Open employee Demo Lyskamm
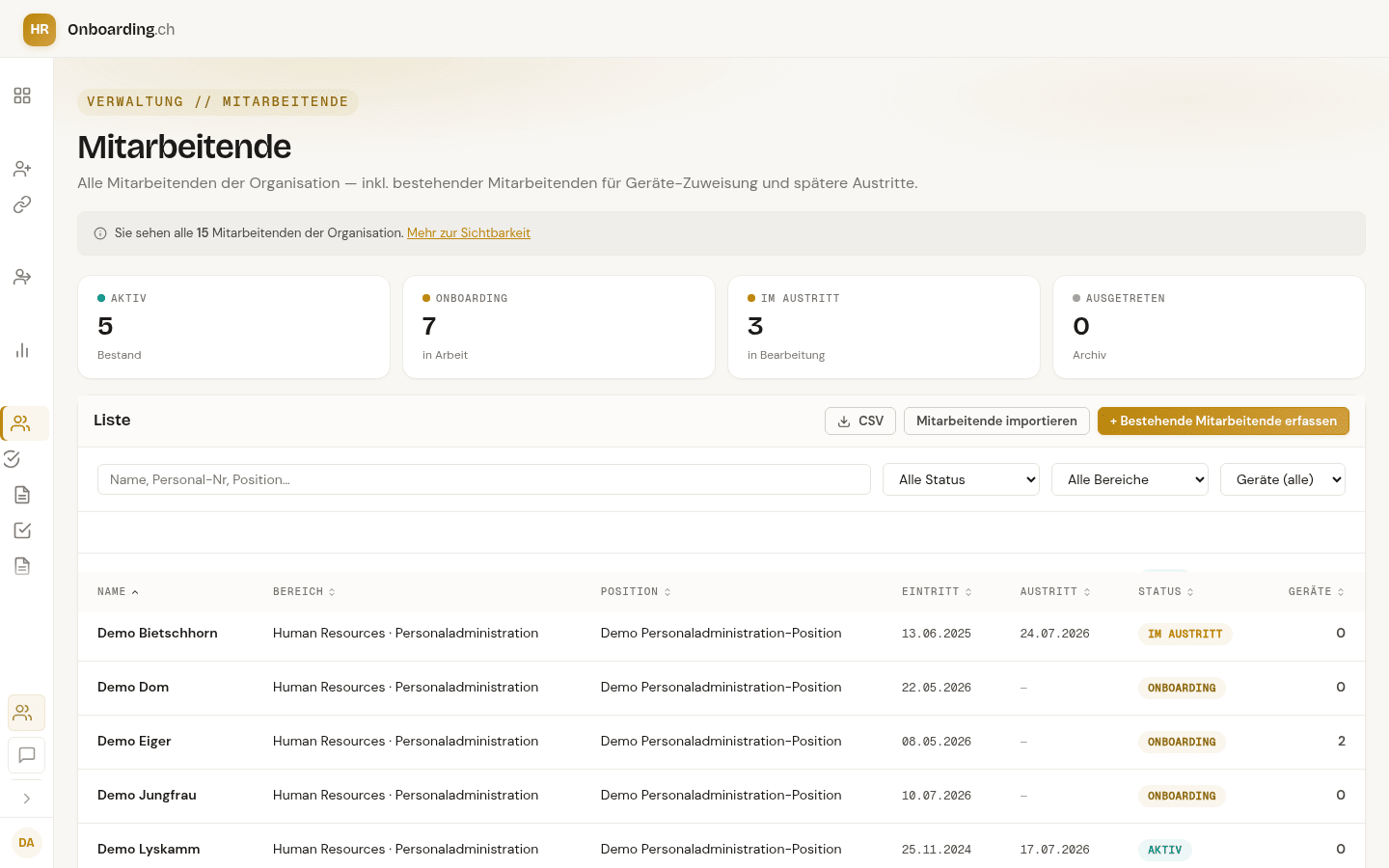 [149, 850]
